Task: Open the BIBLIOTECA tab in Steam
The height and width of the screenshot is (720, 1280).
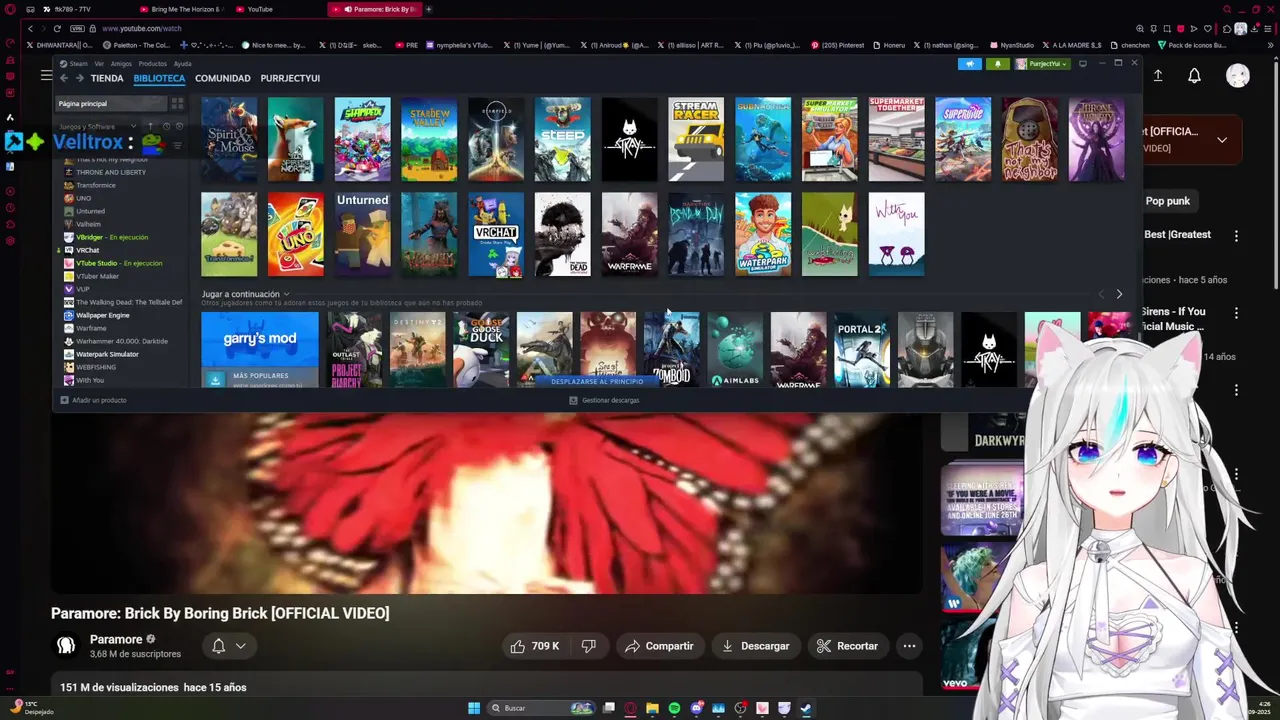Action: [159, 78]
